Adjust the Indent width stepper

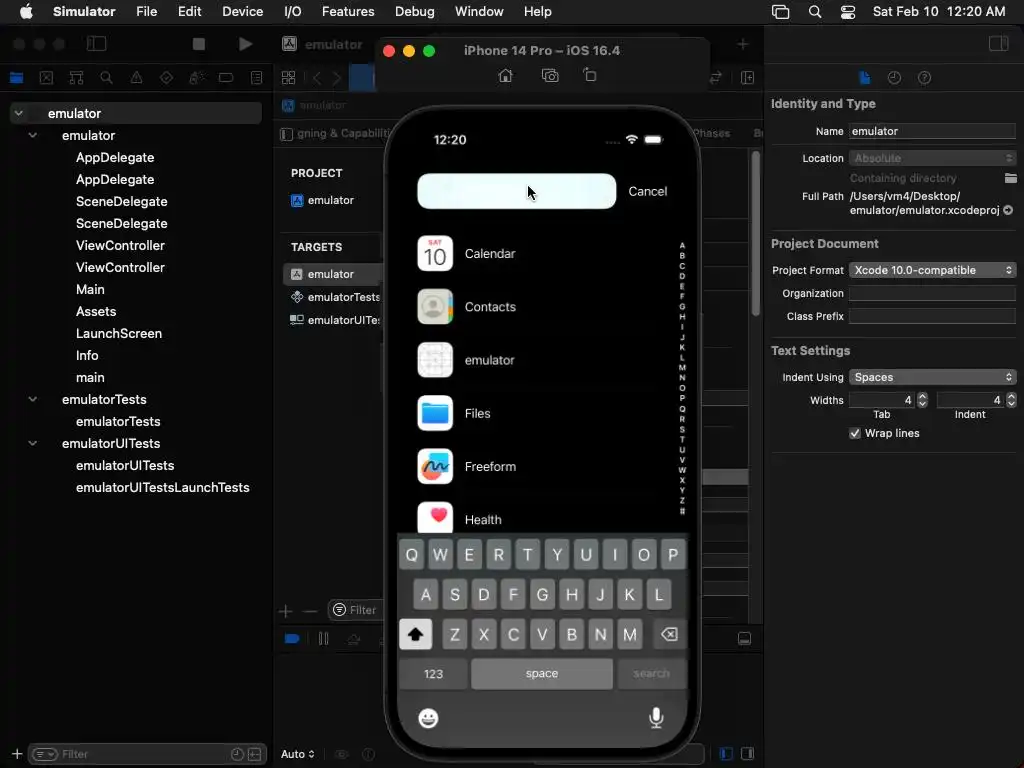(1011, 400)
